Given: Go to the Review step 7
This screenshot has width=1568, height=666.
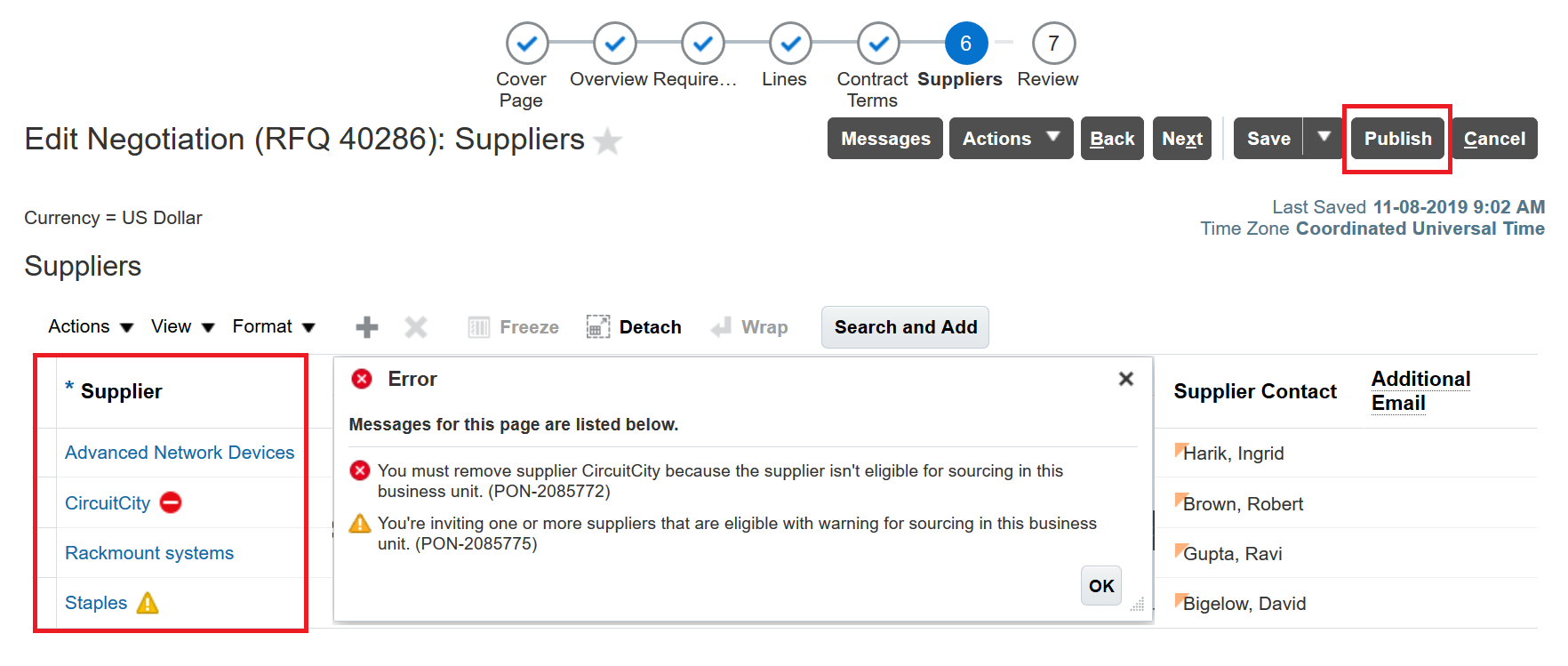Looking at the screenshot, I should pos(1053,44).
